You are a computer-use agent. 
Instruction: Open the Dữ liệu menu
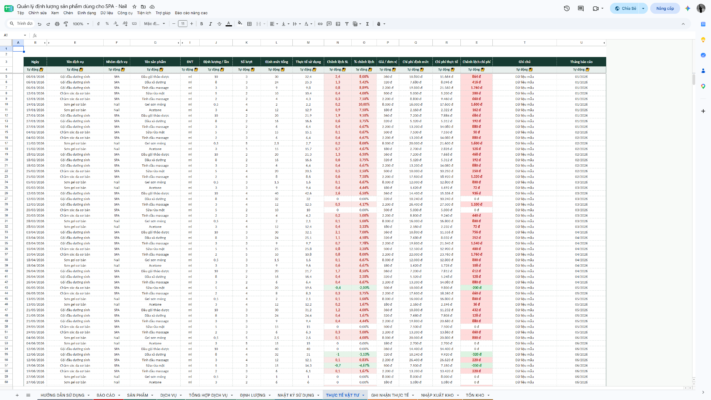click(107, 13)
